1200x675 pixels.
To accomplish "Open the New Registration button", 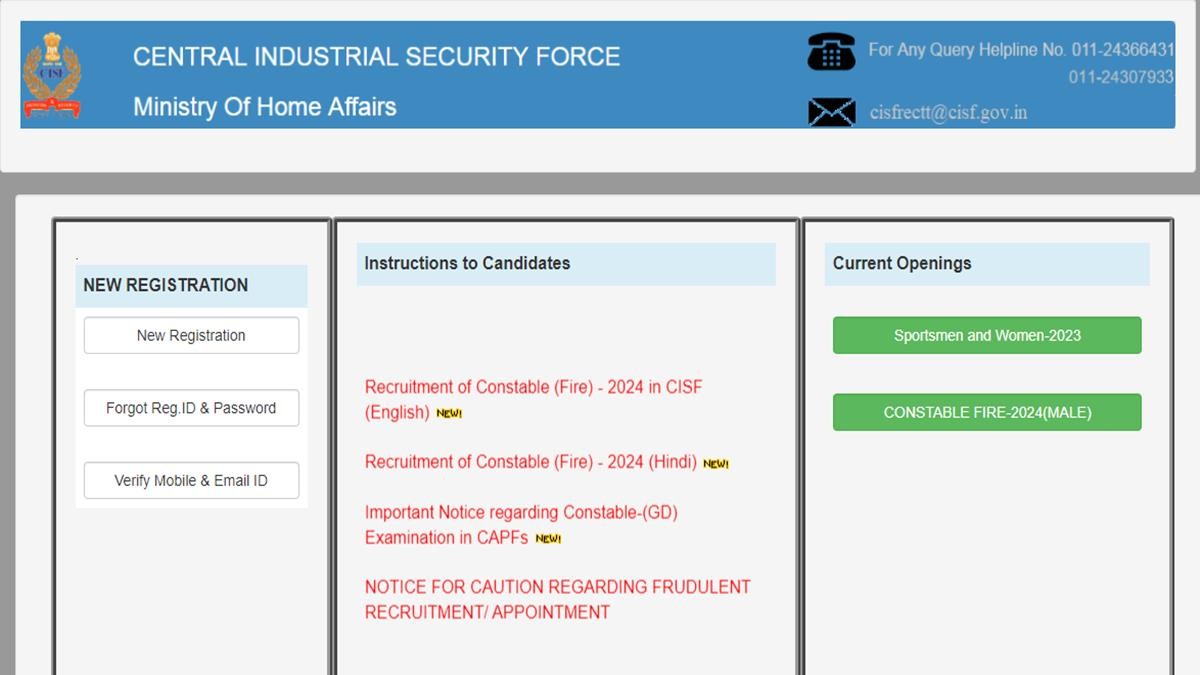I will 191,336.
